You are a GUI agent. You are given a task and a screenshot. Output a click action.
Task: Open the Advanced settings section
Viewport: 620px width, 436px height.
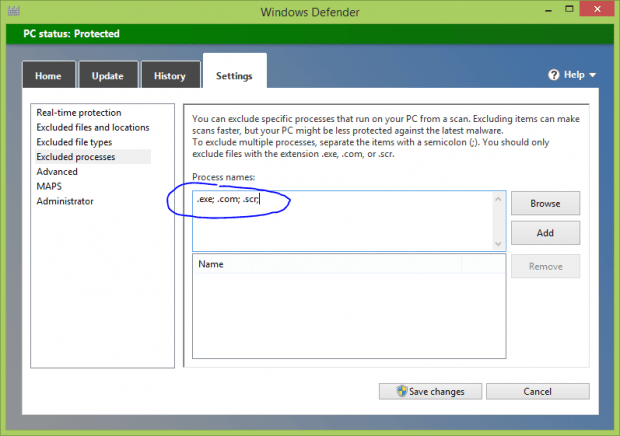click(x=57, y=172)
